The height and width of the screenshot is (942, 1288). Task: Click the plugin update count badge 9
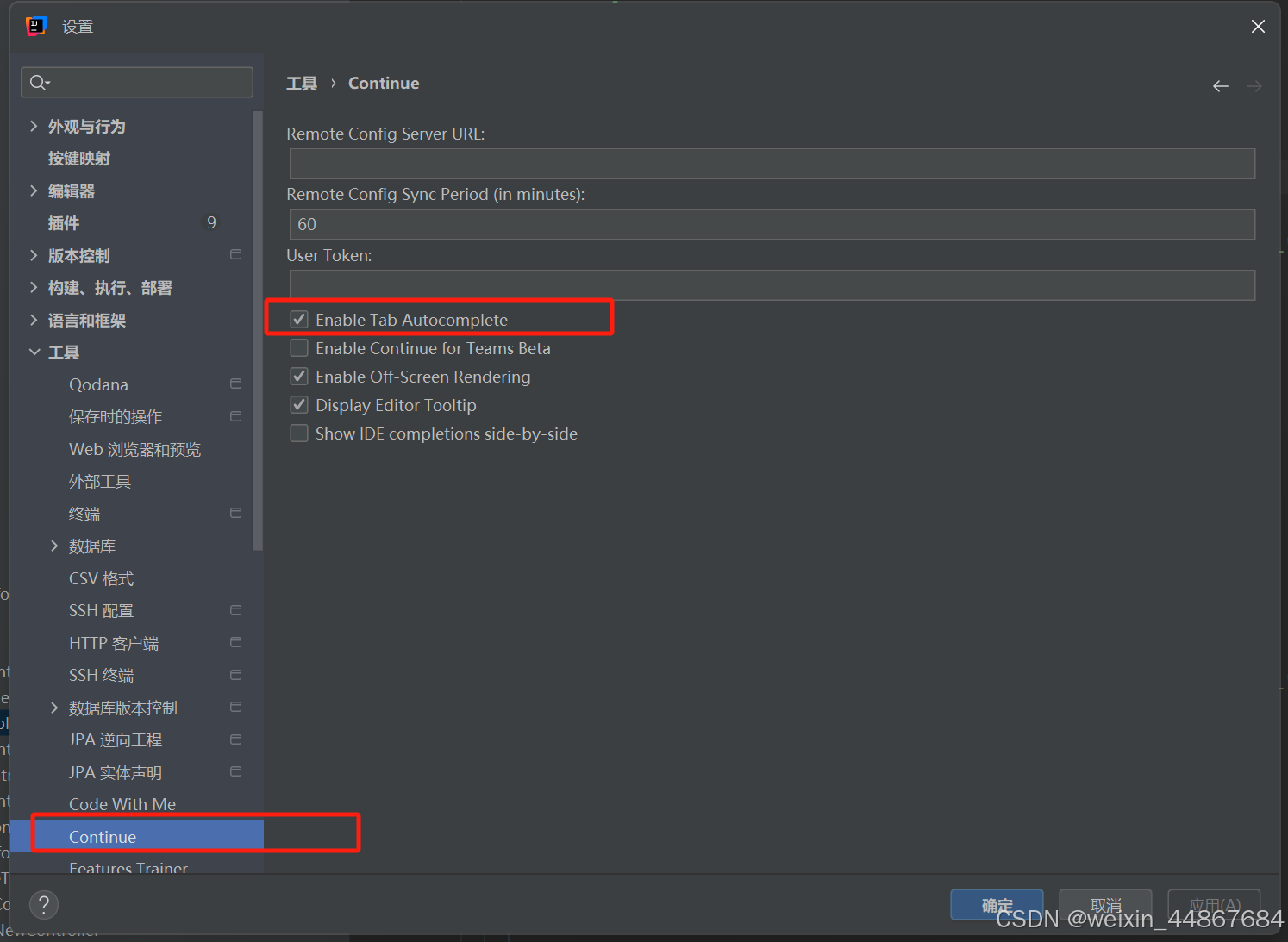coord(211,223)
